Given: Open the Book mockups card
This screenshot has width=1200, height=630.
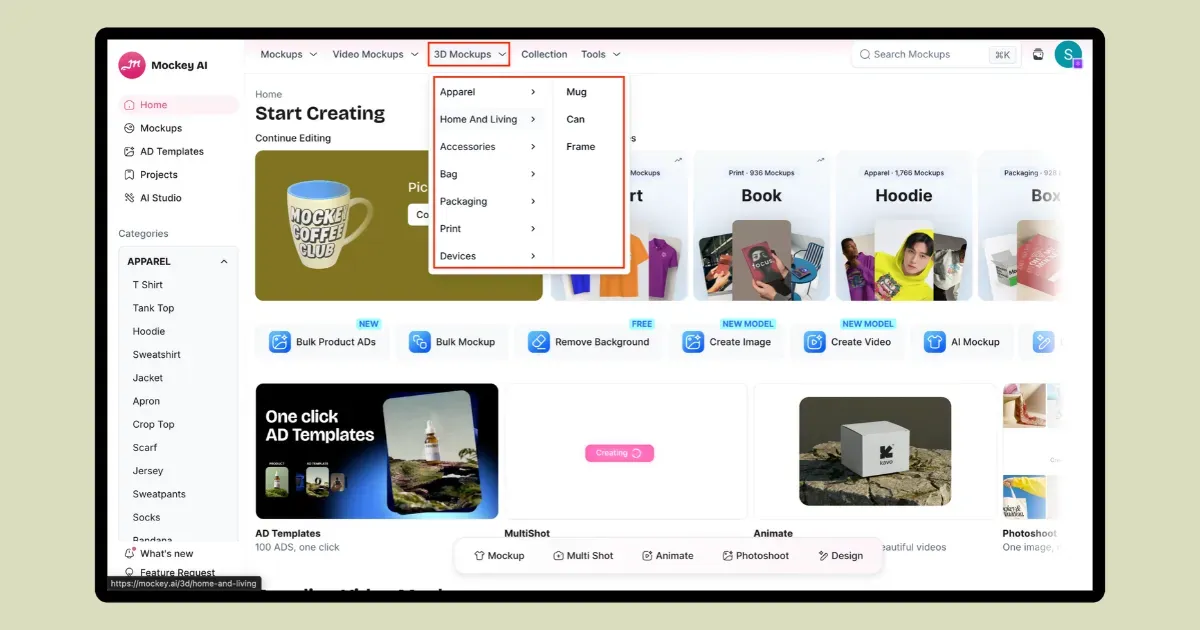Looking at the screenshot, I should click(761, 225).
